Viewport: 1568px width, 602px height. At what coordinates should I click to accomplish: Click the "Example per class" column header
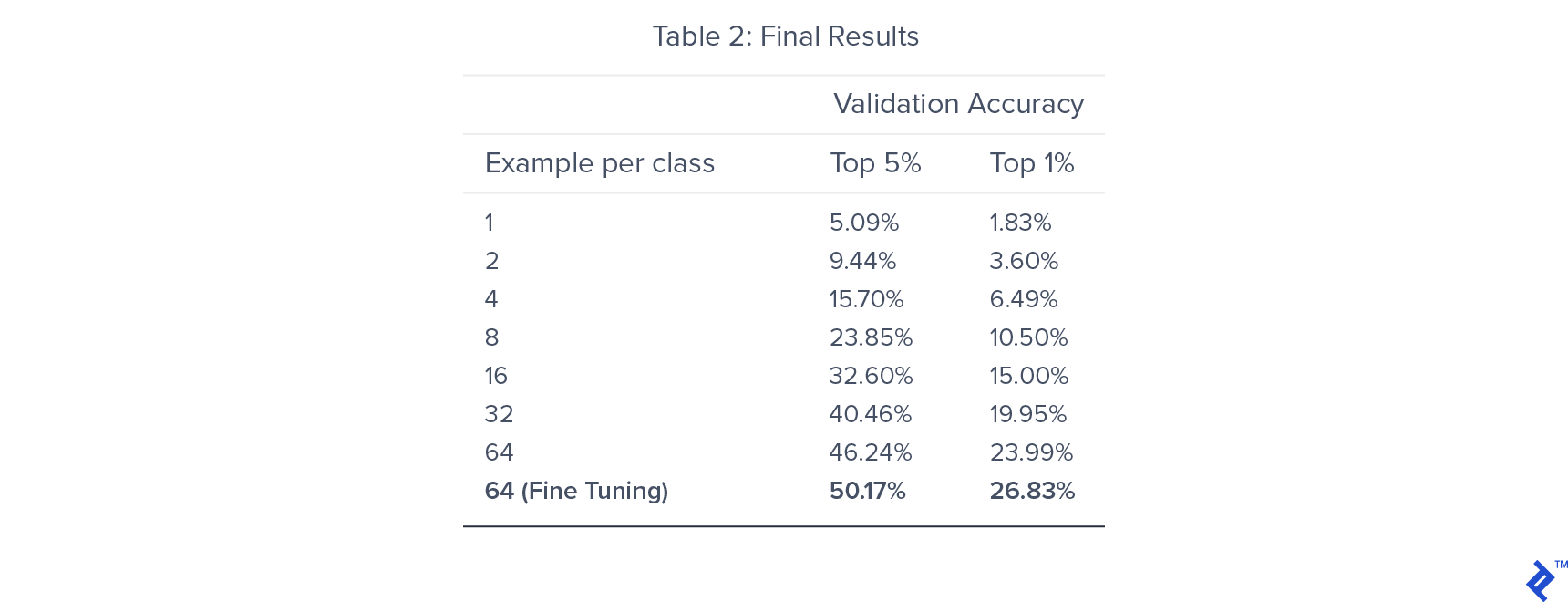click(x=599, y=163)
